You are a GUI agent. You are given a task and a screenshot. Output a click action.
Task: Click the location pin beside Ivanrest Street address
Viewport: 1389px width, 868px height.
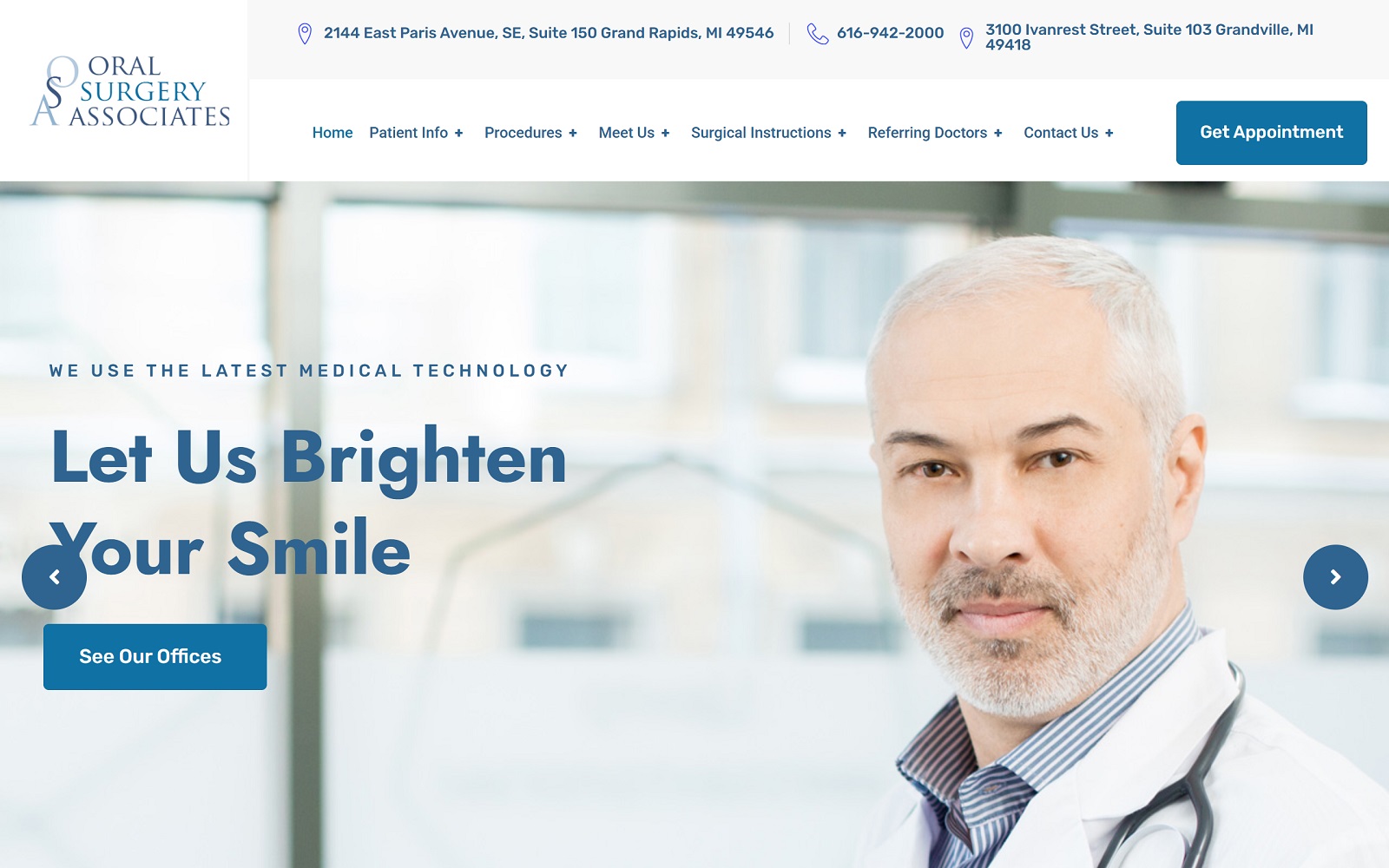pos(966,38)
